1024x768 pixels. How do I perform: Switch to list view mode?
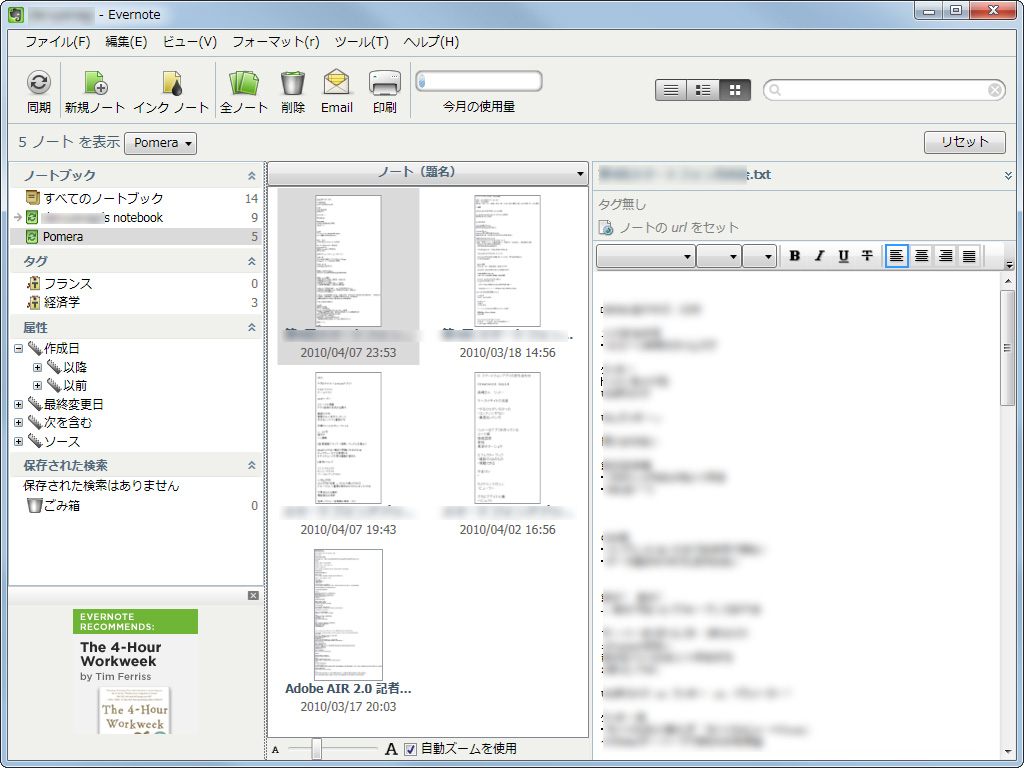670,89
